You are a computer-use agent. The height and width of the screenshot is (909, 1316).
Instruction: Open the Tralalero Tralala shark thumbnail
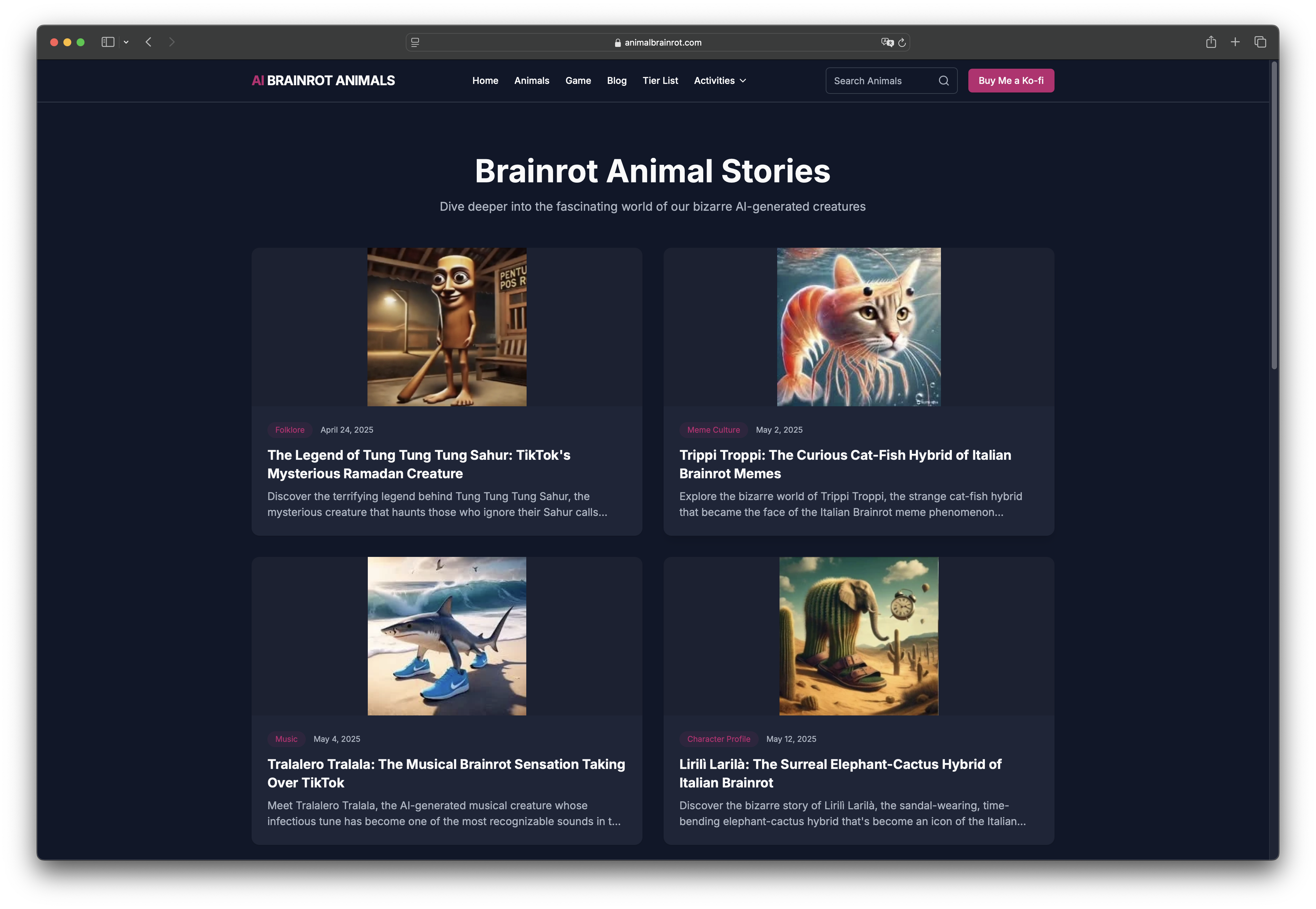[446, 636]
